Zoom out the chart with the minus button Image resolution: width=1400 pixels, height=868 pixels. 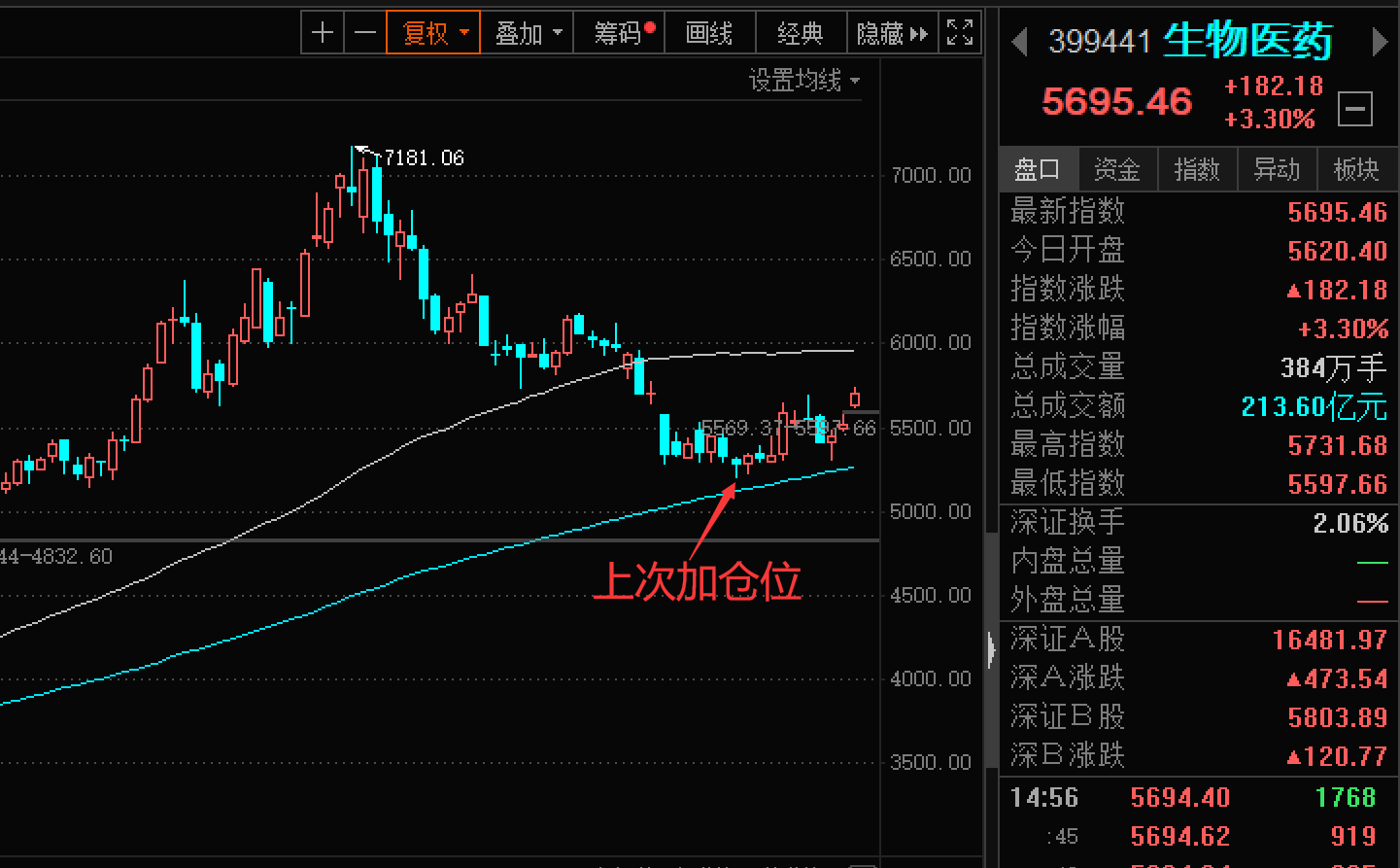365,33
